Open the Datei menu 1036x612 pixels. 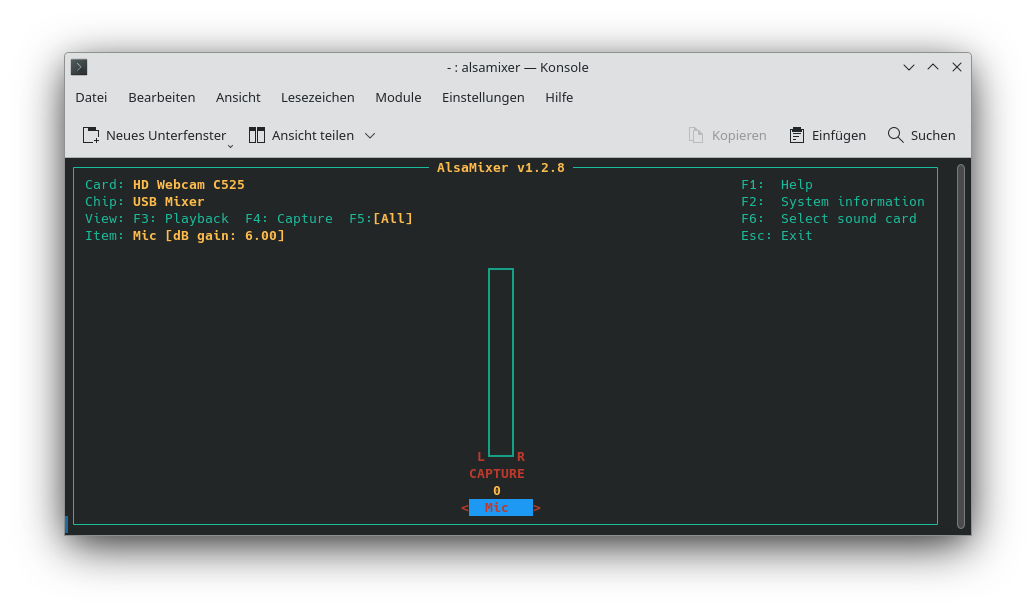pyautogui.click(x=91, y=97)
